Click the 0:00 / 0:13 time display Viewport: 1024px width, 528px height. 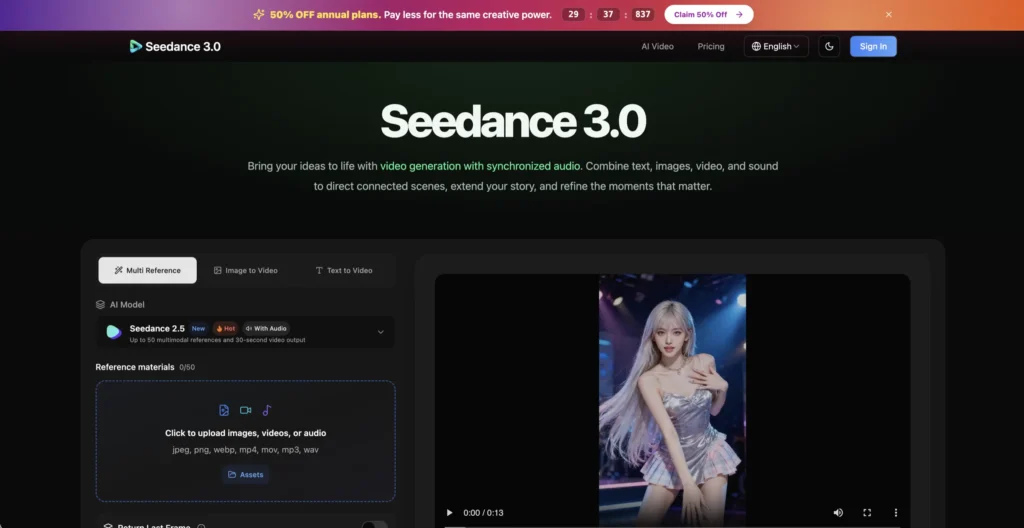tap(483, 512)
